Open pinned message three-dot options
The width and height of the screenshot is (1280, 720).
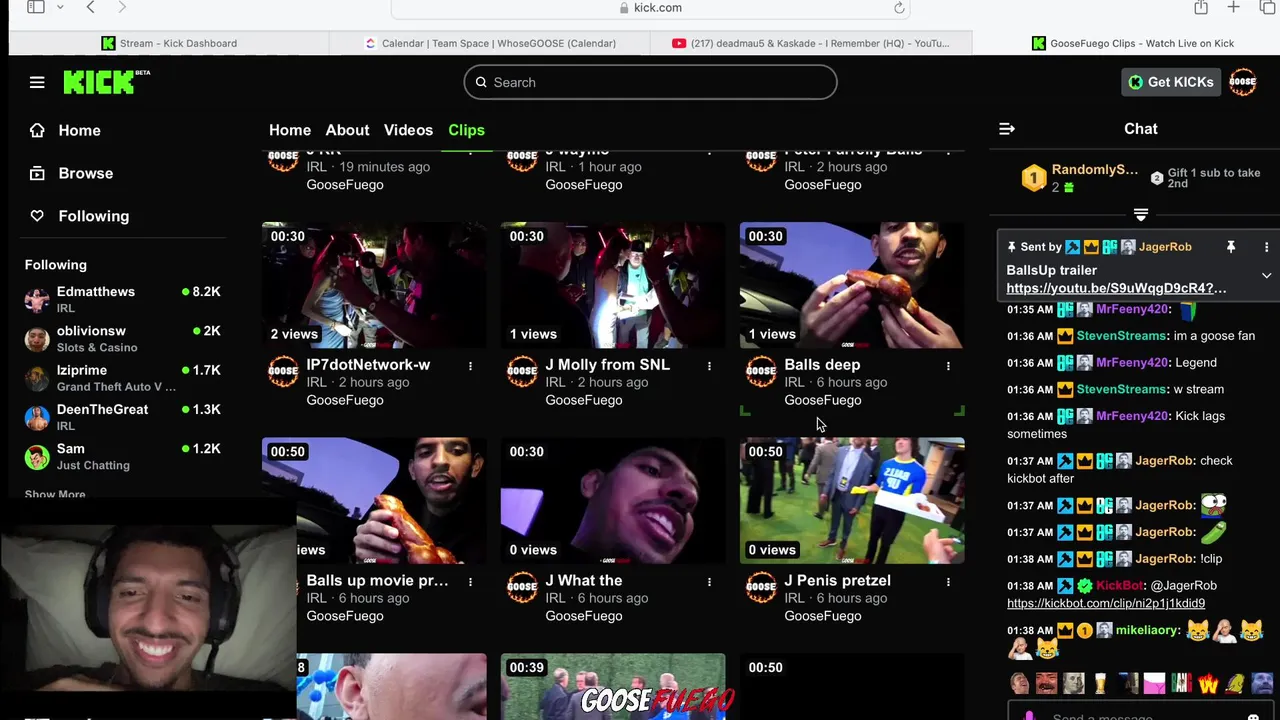[1266, 247]
